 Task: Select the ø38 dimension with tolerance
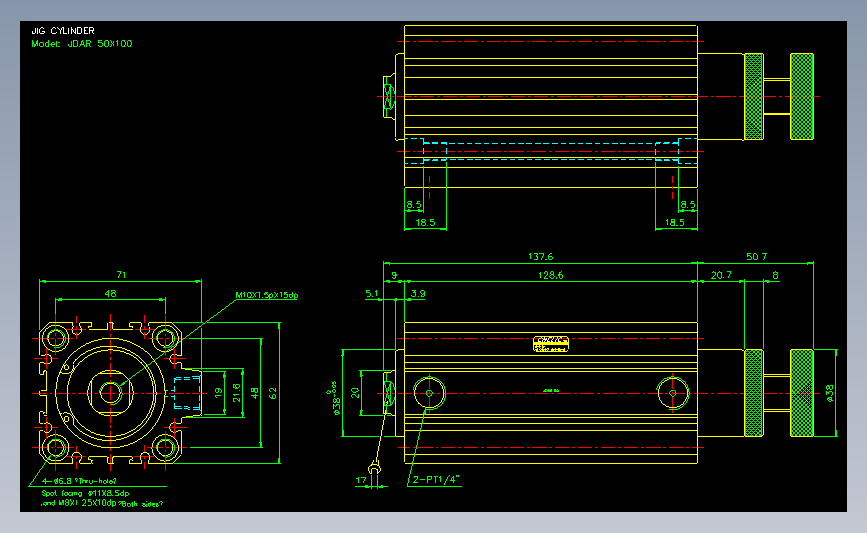pyautogui.click(x=335, y=398)
